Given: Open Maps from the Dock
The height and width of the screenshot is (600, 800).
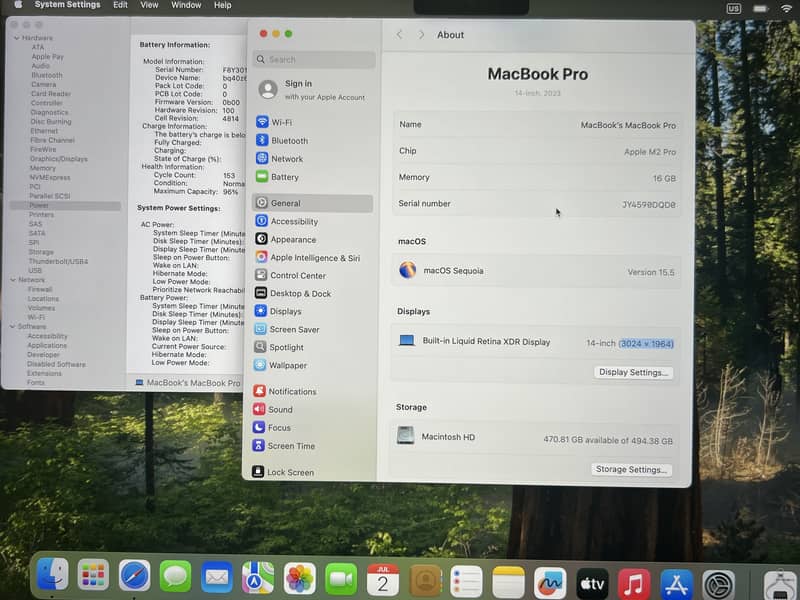Looking at the screenshot, I should (x=258, y=578).
